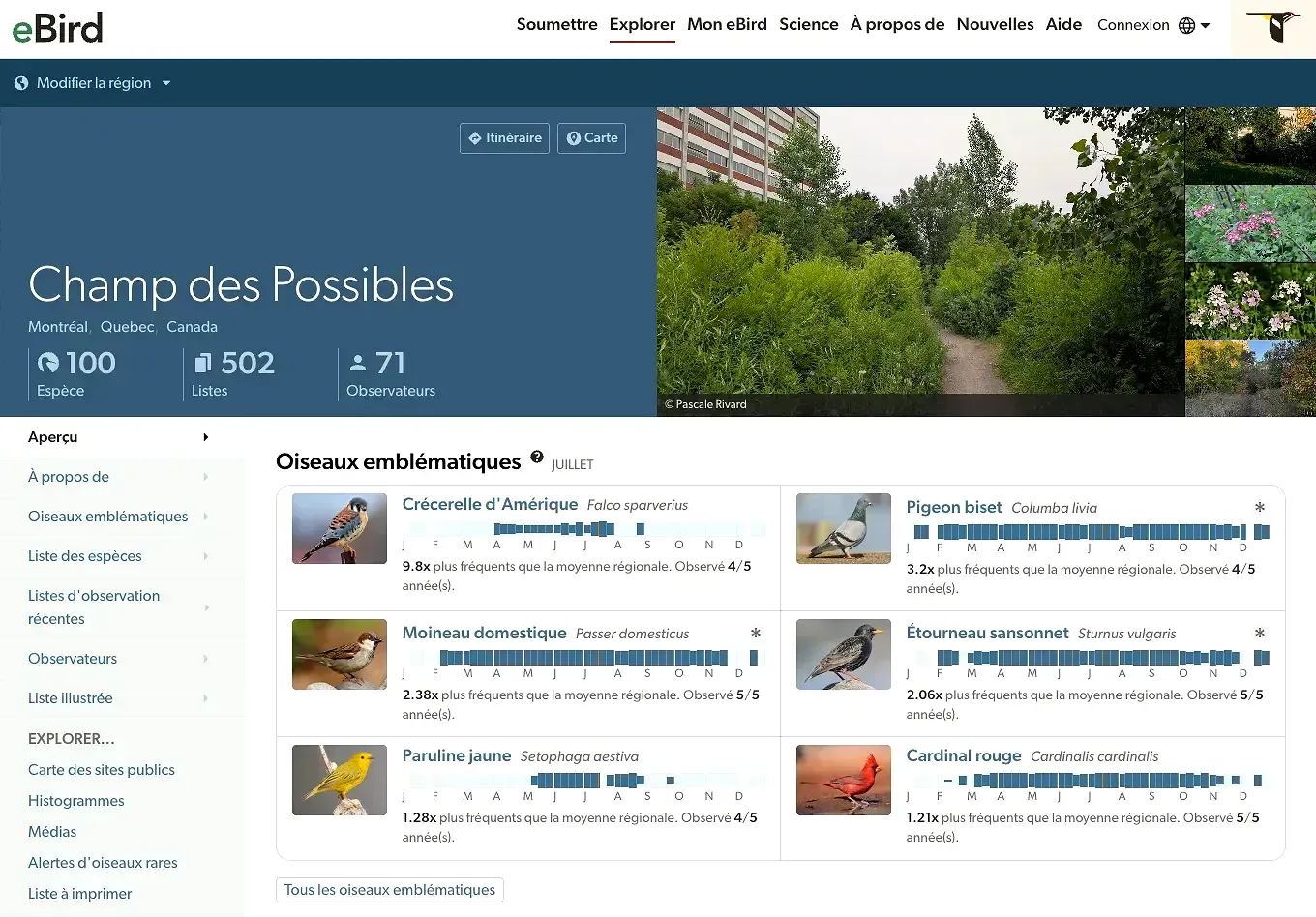Open Carte des sites publics link
Image resolution: width=1316 pixels, height=917 pixels.
102,770
